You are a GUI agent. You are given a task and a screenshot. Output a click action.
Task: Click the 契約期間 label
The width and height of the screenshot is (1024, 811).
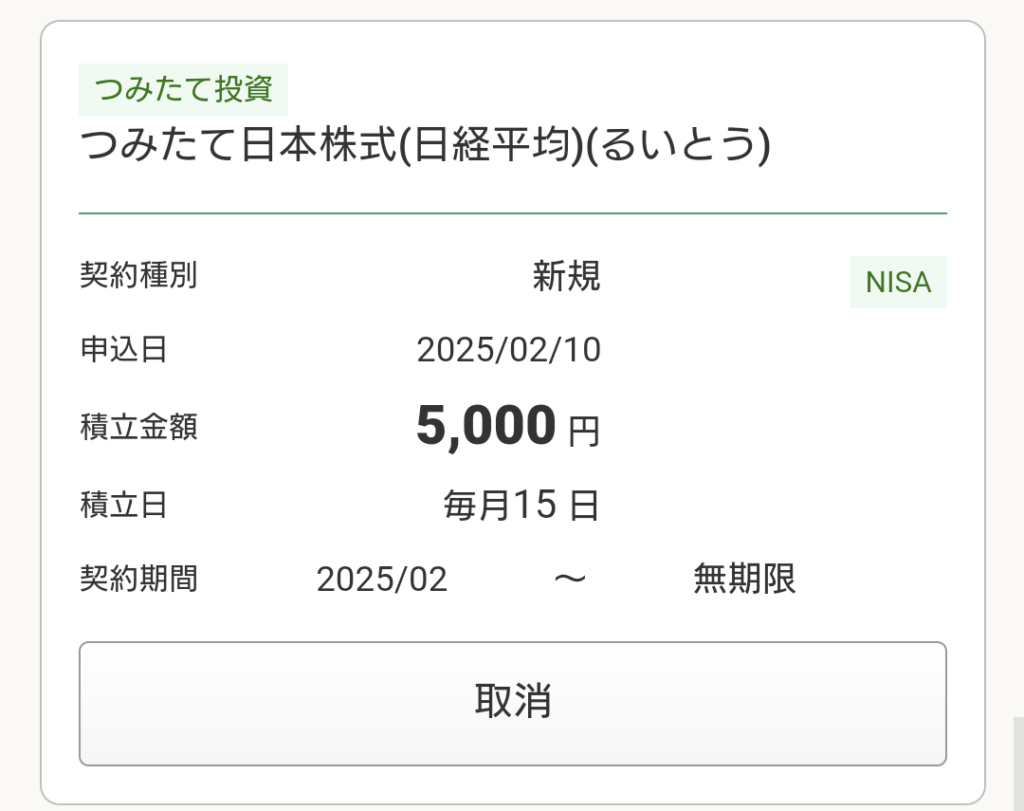tap(138, 579)
